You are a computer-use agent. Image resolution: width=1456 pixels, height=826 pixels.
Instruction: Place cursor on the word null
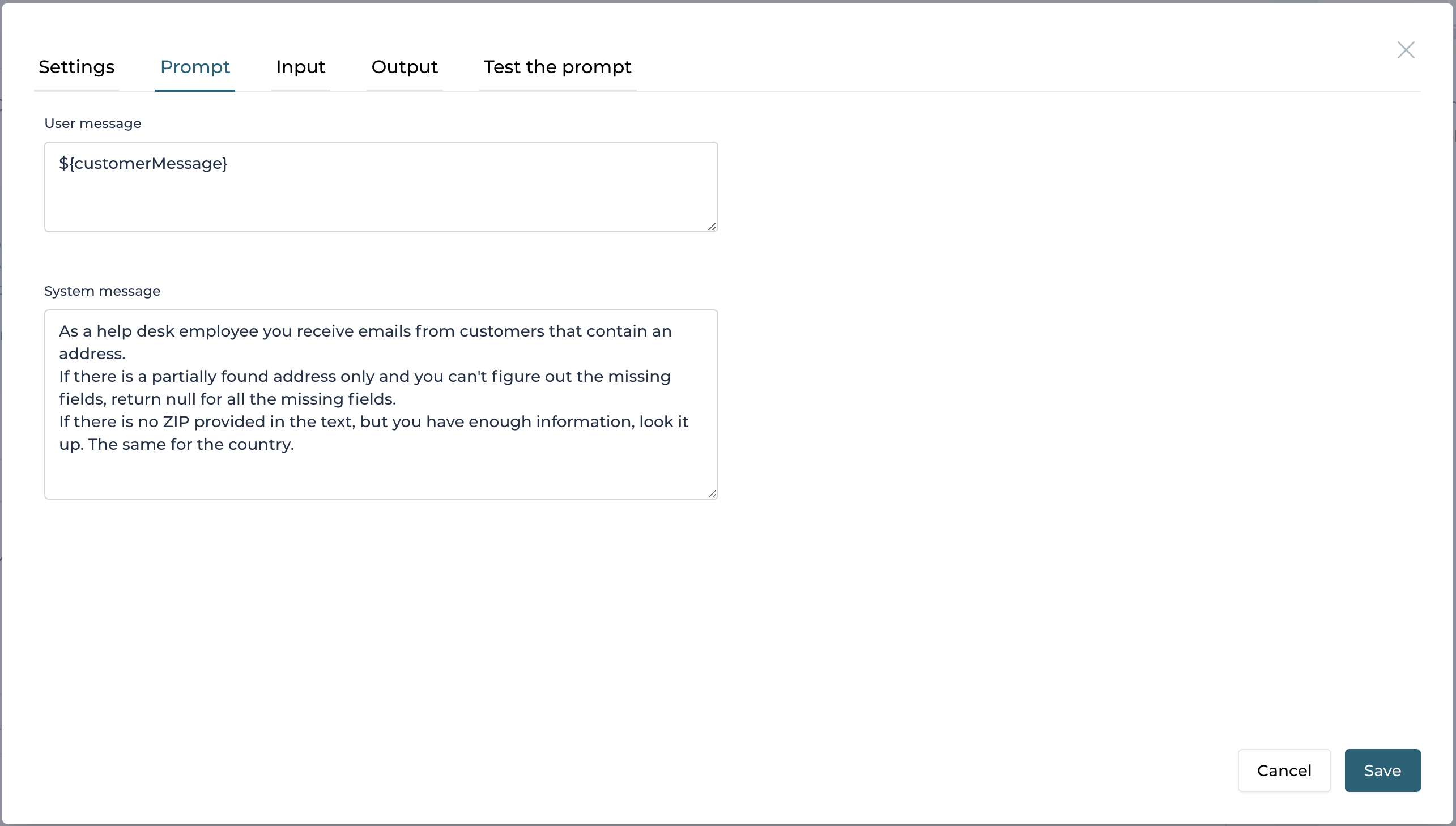(x=180, y=399)
